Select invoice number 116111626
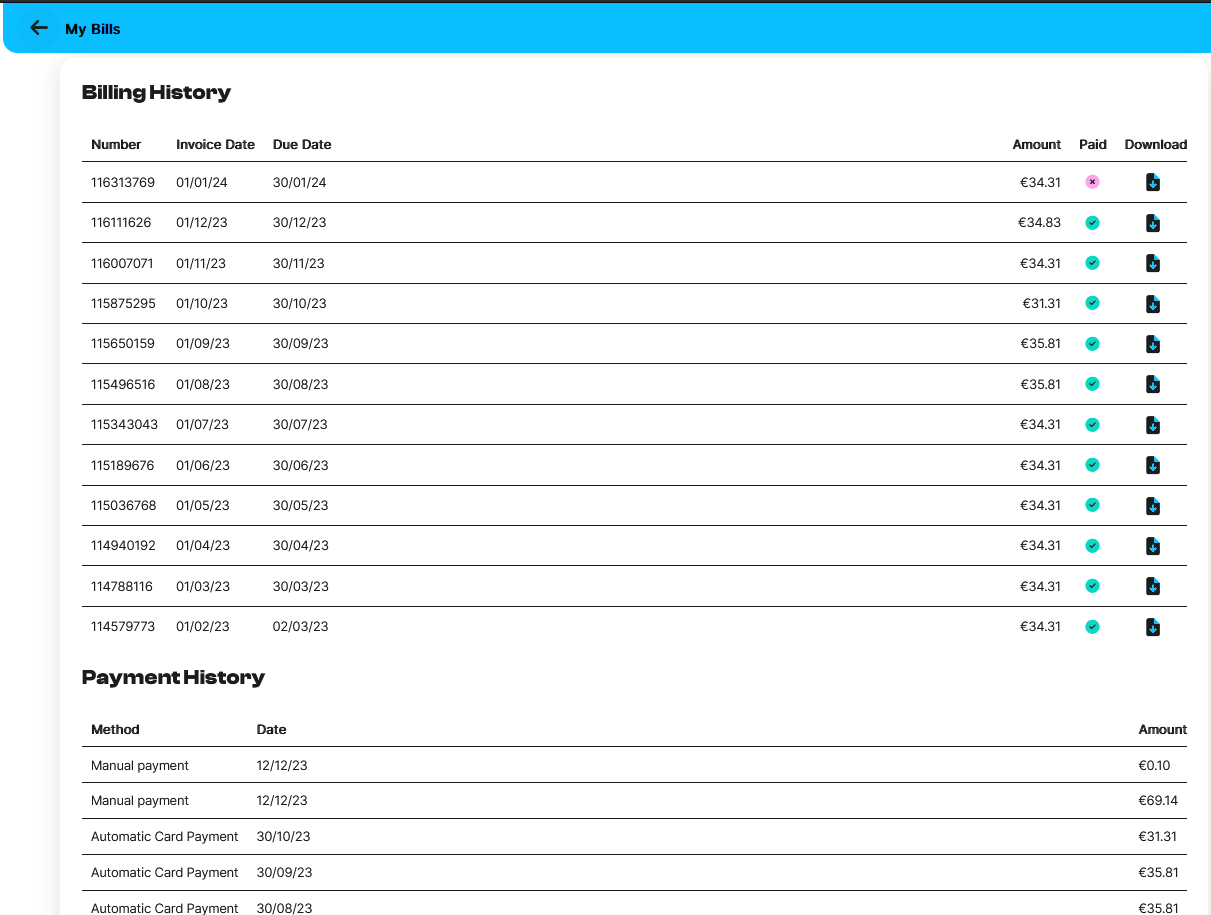1211x915 pixels. pos(121,222)
